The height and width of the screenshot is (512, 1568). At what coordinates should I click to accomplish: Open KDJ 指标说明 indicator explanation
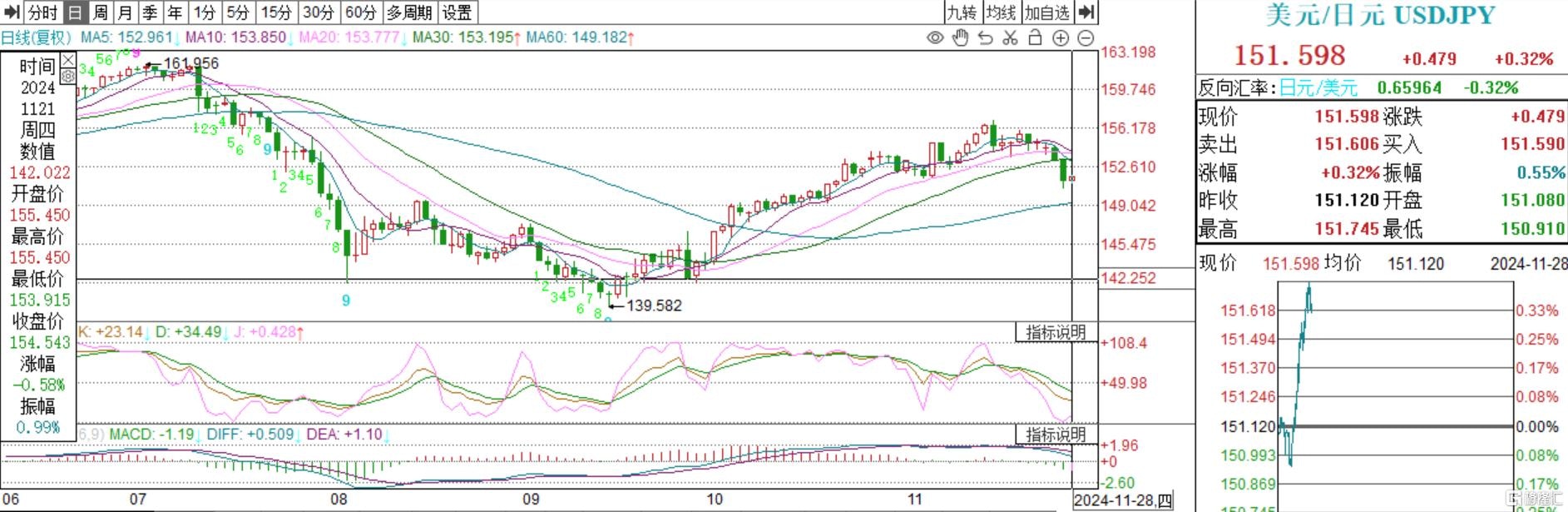coord(1055,332)
